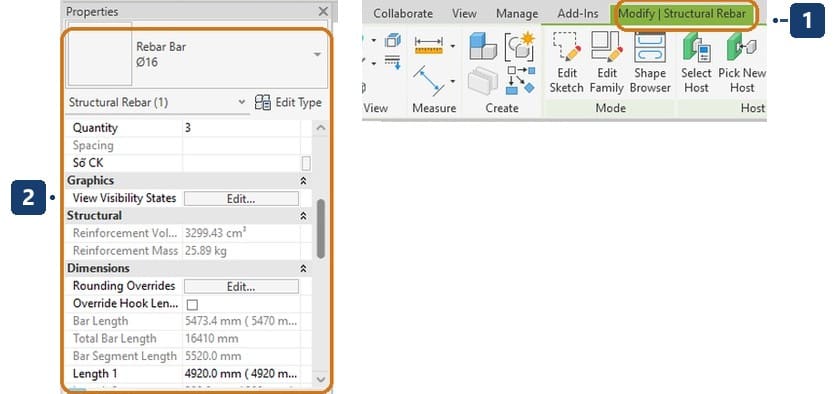This screenshot has height=394, width=837.
Task: Click the Linework icon with blue arrow
Action: (392, 61)
